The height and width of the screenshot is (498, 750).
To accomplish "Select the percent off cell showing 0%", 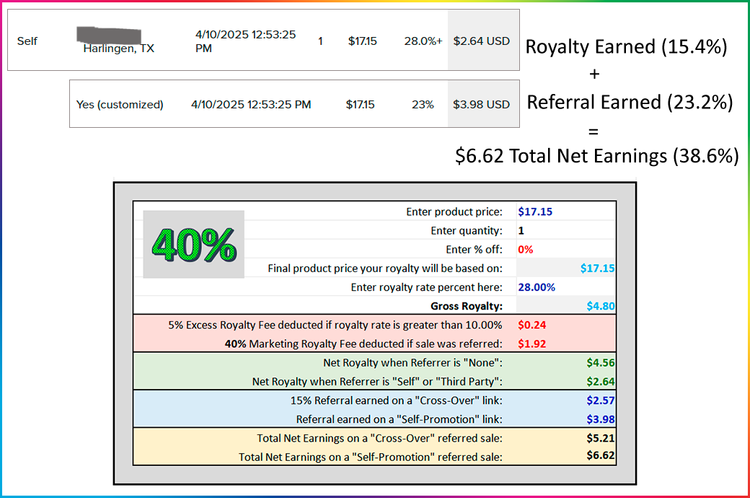I will (x=526, y=249).
